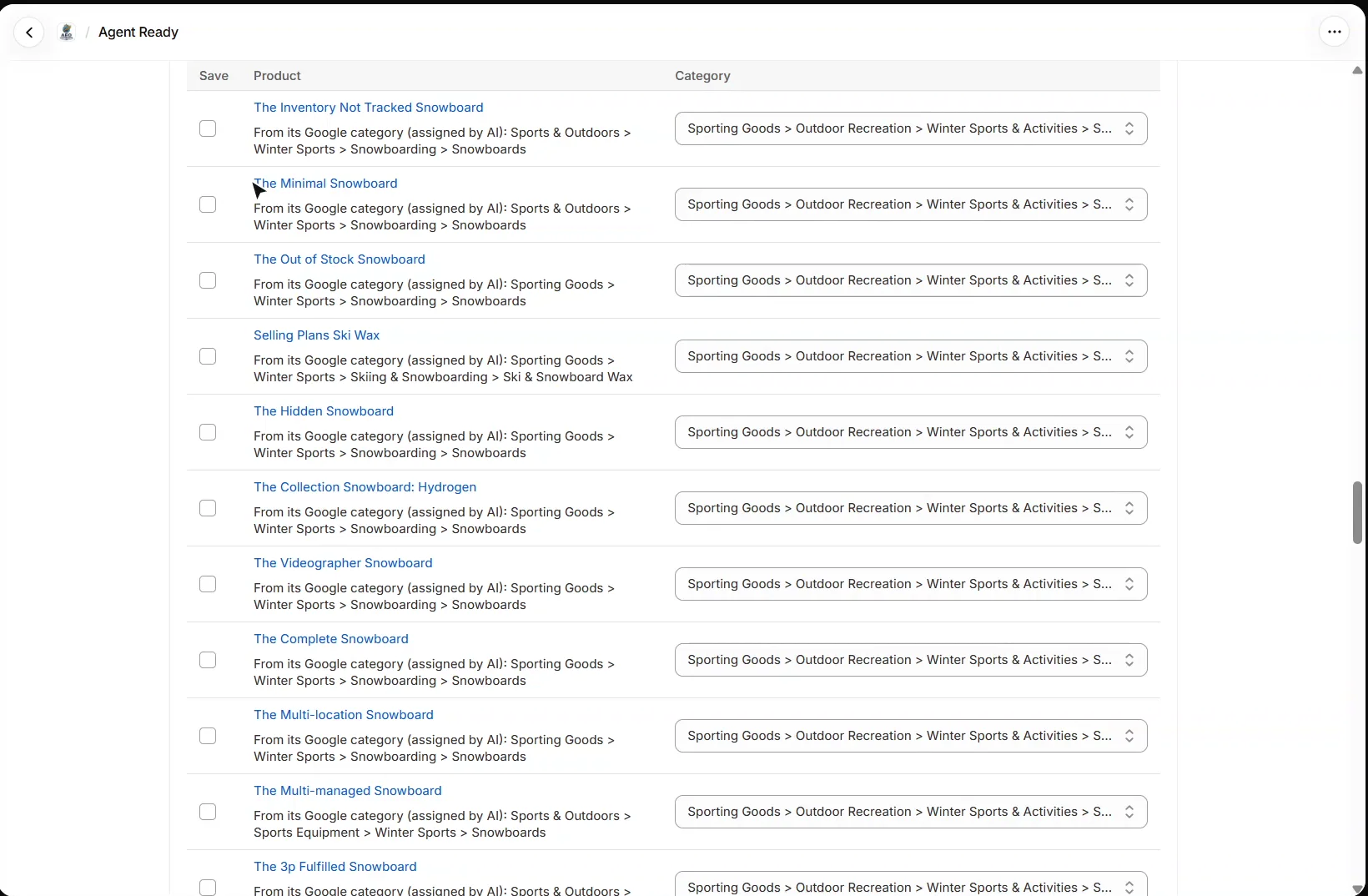Open The Multi-managed Snowboard link
Screen dimensions: 1368x896
[x=348, y=791]
